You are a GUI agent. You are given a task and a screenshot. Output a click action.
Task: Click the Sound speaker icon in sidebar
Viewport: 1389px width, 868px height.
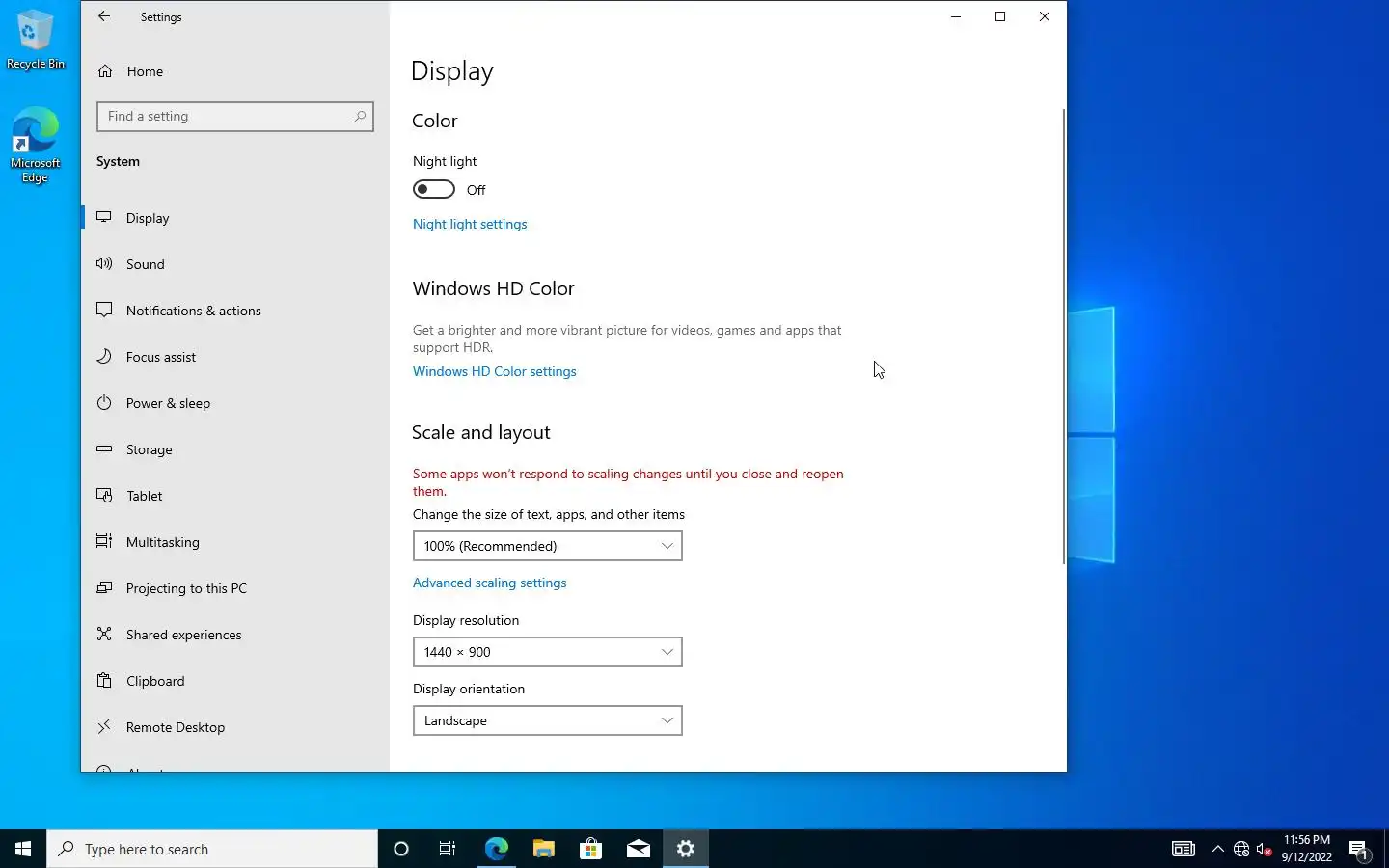[104, 263]
